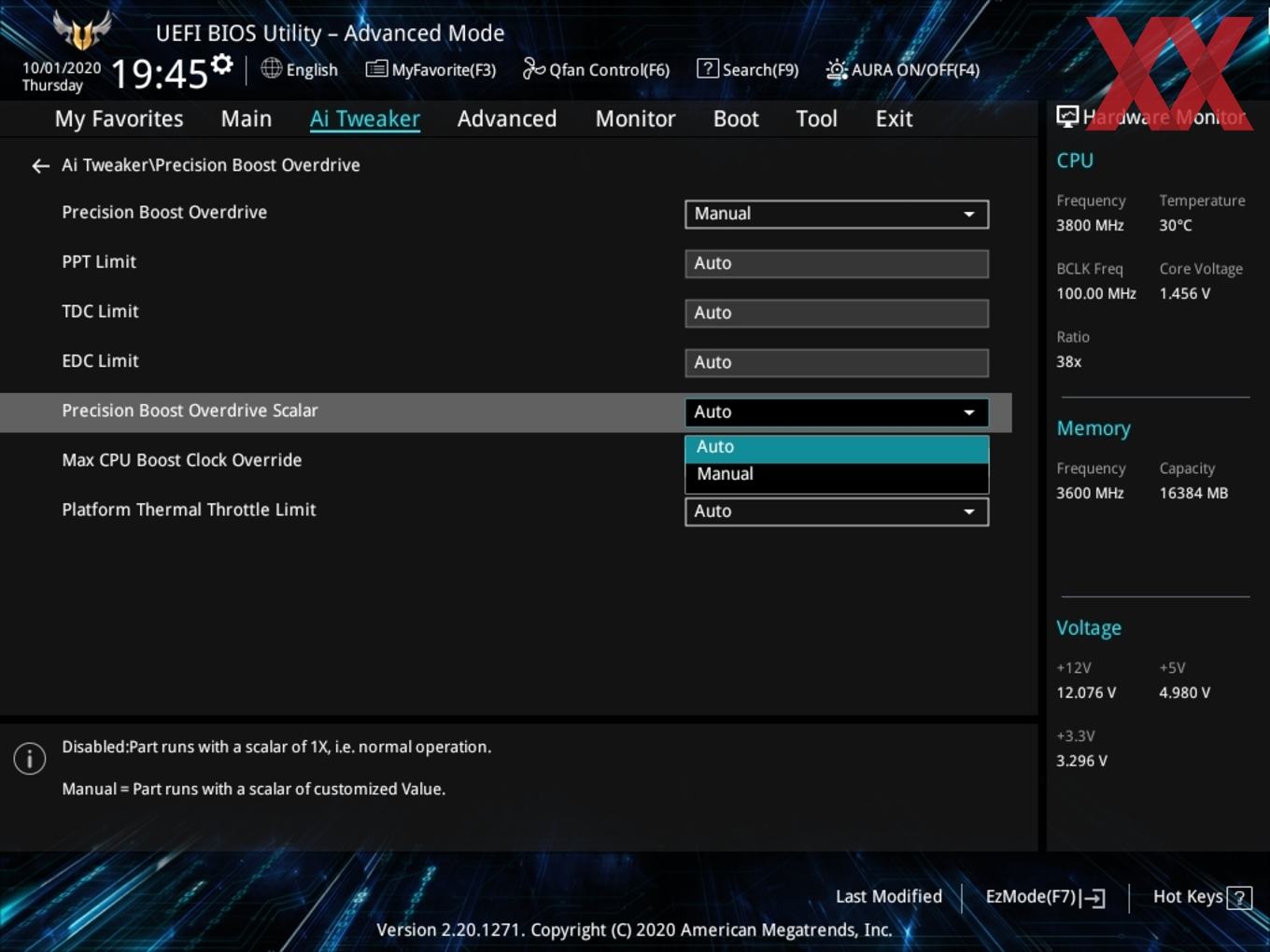Click the 19:45 clock time

tap(159, 73)
